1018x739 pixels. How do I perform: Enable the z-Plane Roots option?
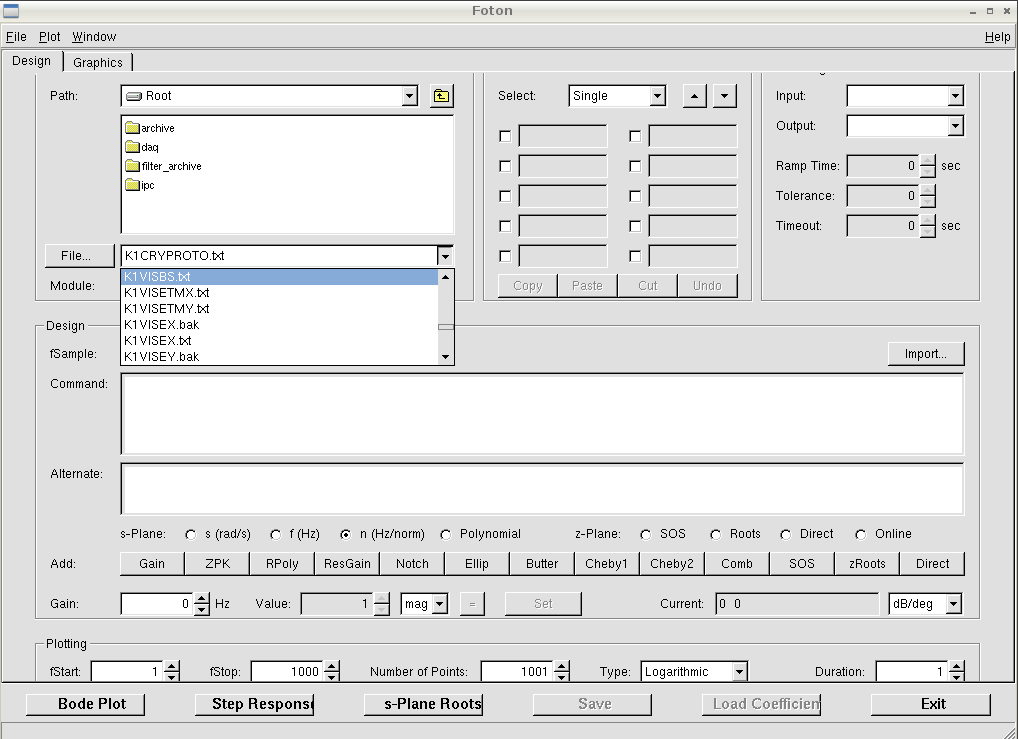pyautogui.click(x=716, y=534)
